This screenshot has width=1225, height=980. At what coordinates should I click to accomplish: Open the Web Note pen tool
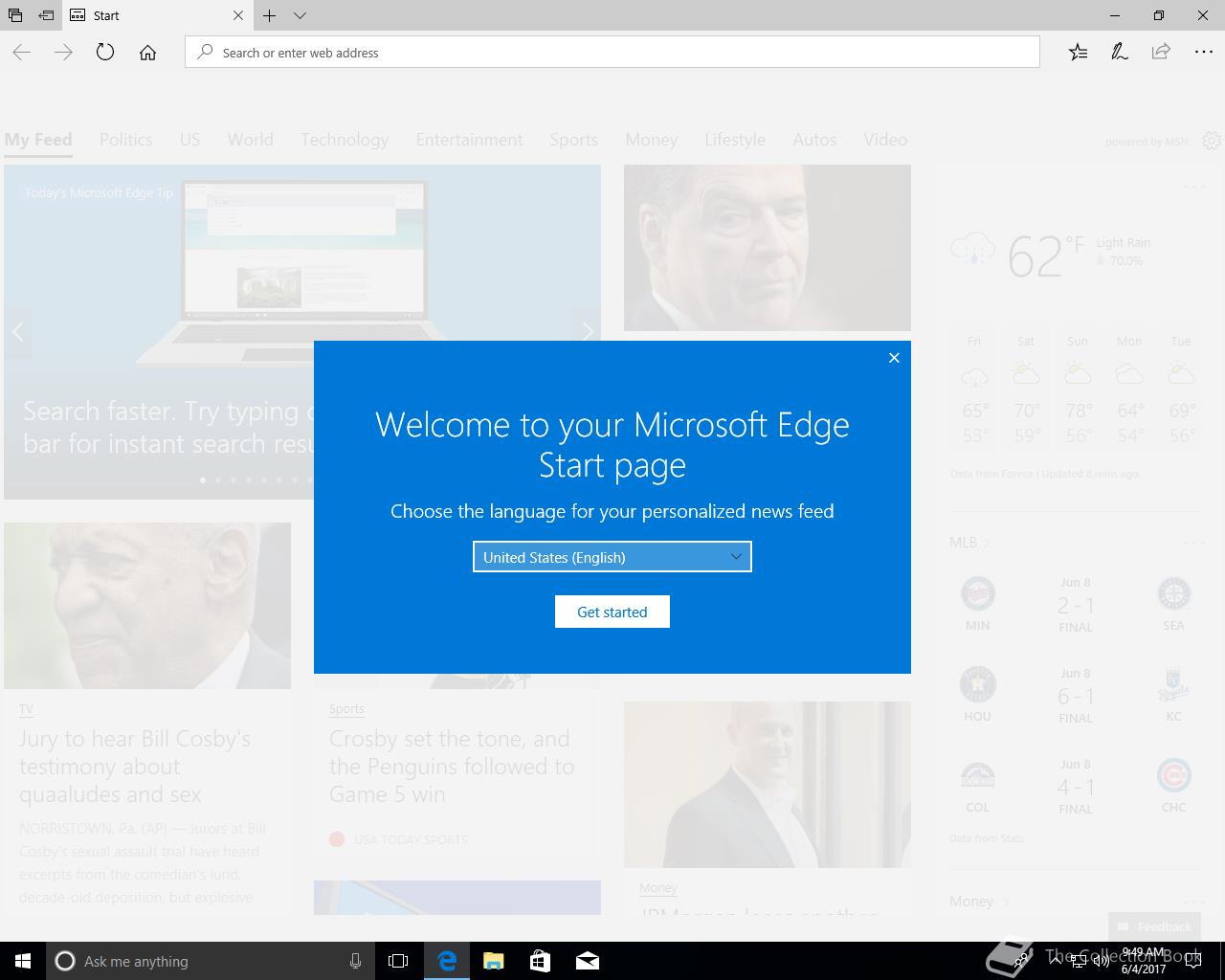pos(1119,53)
